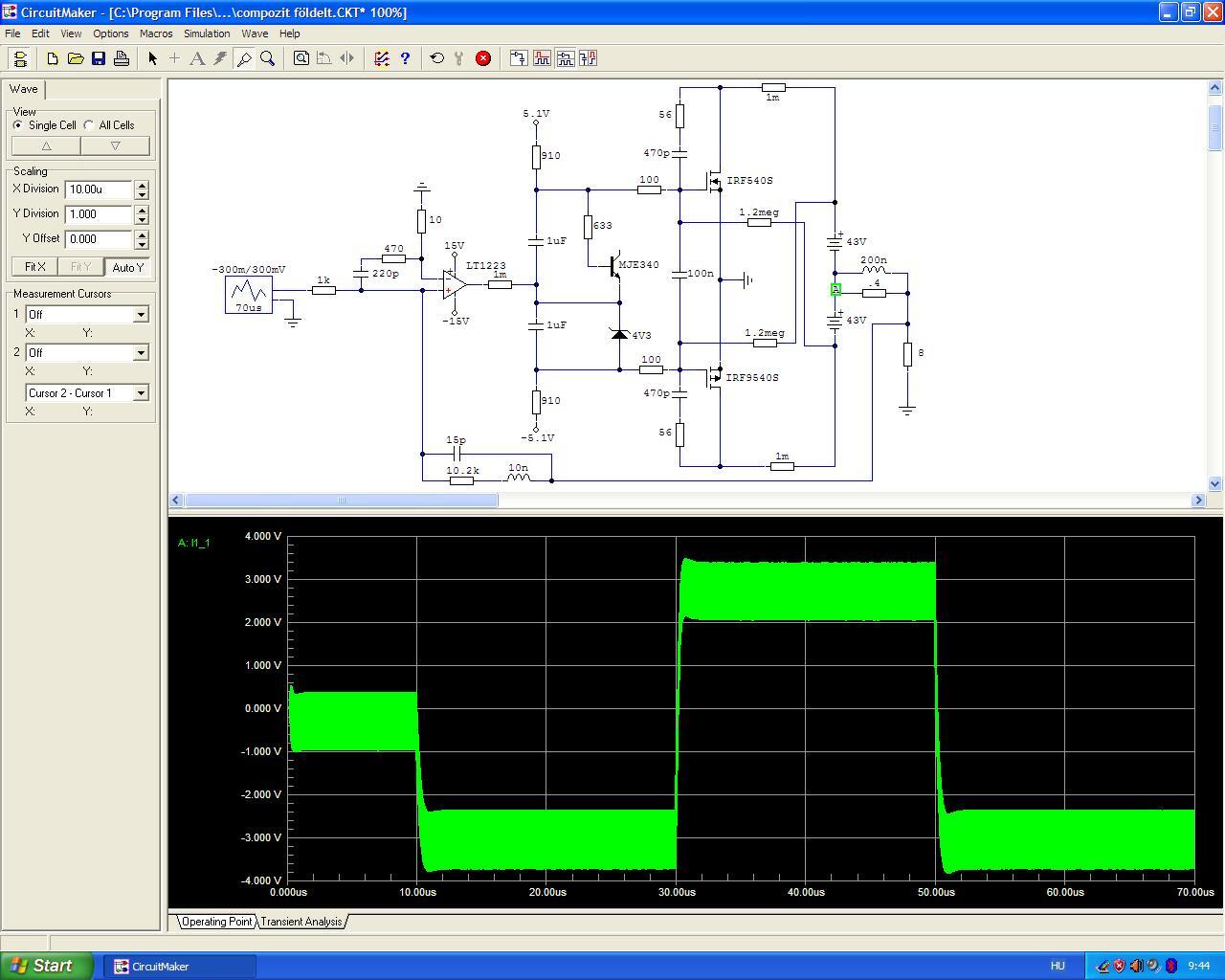Click the Analyses setup toolbar icon
The height and width of the screenshot is (980, 1225).
tap(382, 58)
